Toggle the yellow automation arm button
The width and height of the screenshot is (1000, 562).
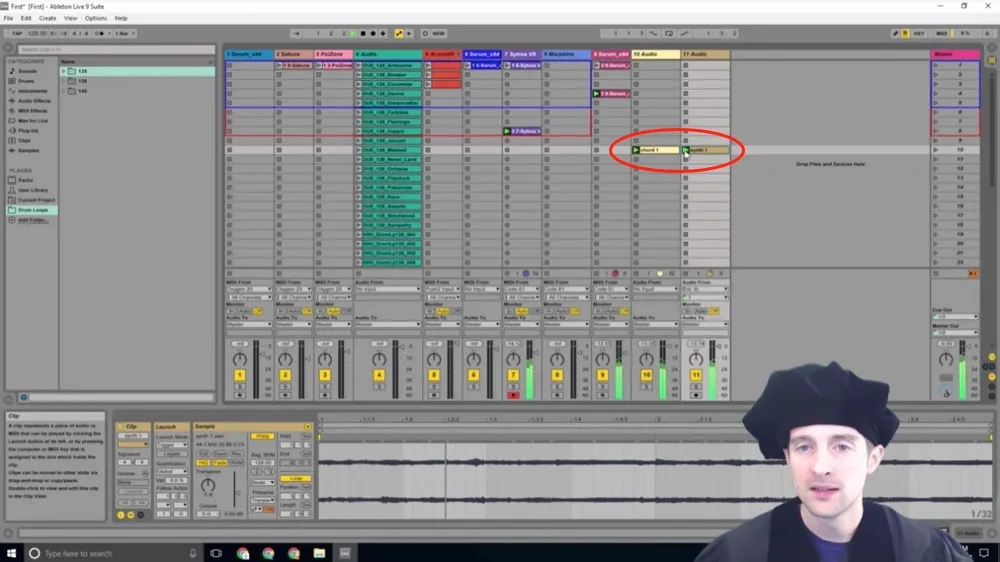coord(399,33)
